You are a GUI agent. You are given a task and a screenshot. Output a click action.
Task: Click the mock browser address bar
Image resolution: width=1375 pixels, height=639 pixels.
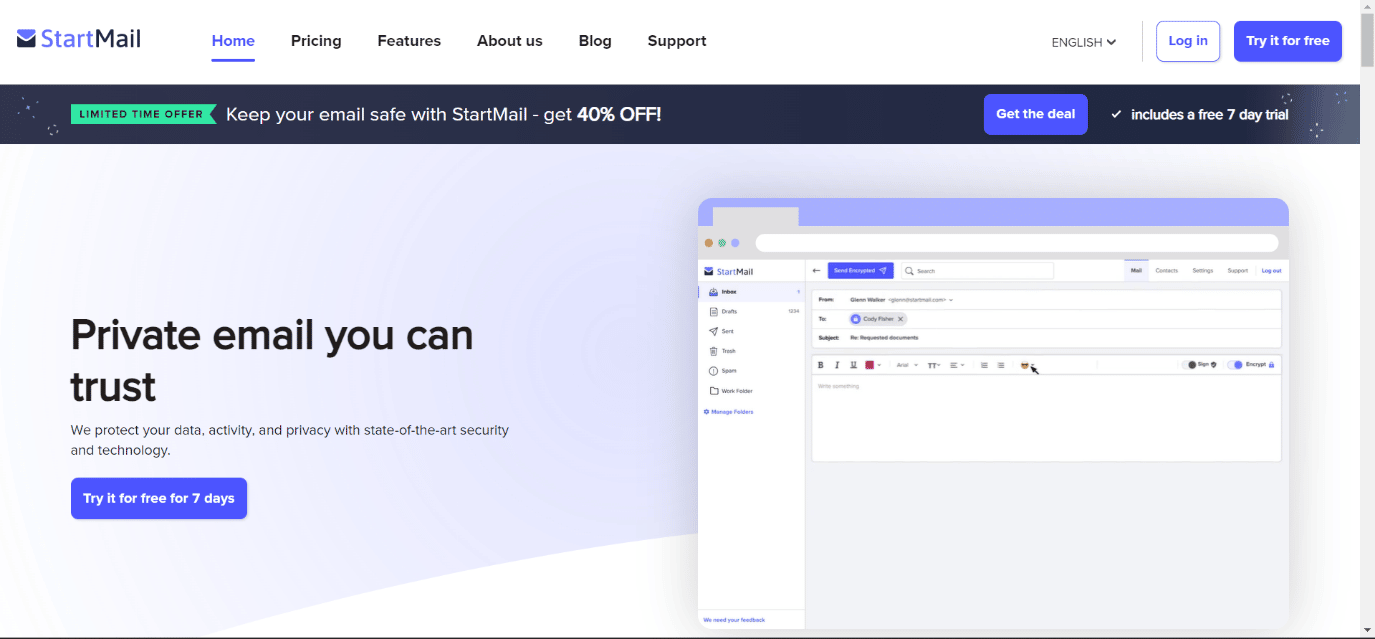pos(1016,243)
